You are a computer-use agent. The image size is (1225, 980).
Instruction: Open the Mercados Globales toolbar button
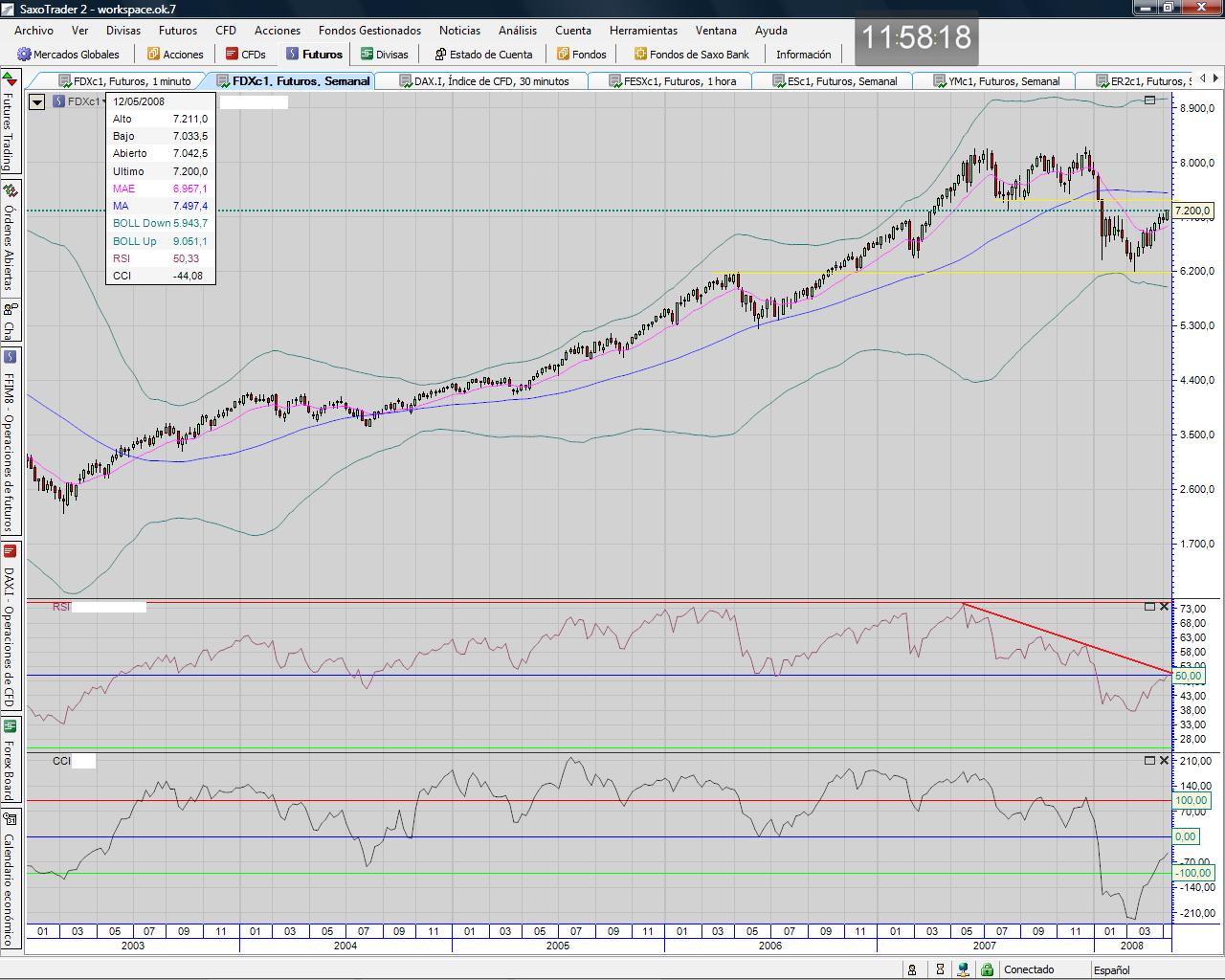point(68,55)
